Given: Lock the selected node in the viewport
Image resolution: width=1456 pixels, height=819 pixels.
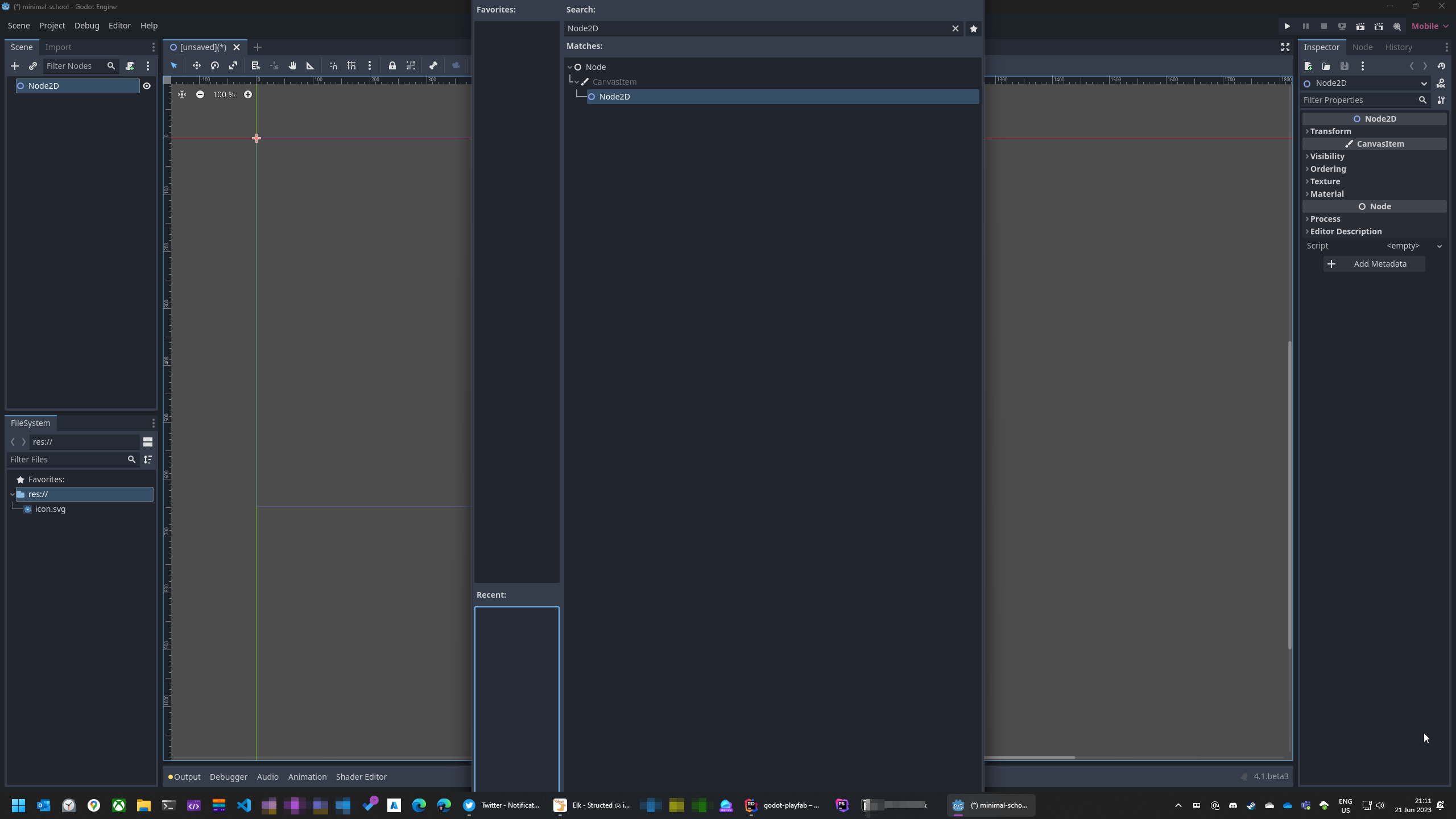Looking at the screenshot, I should (392, 66).
